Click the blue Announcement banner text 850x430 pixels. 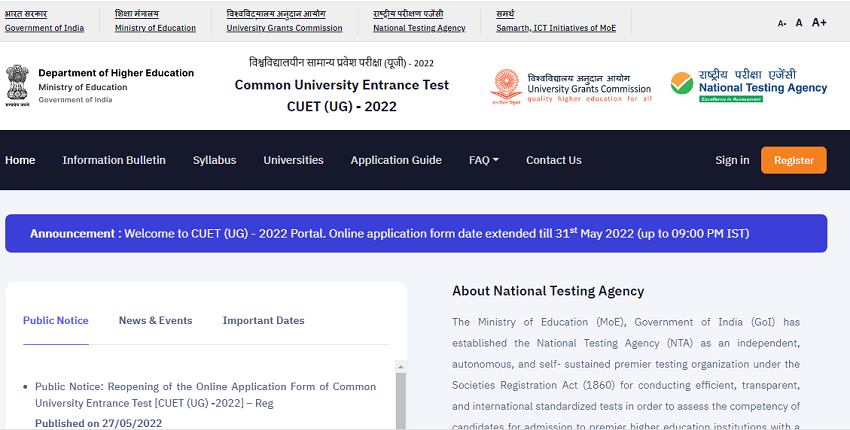[x=389, y=234]
